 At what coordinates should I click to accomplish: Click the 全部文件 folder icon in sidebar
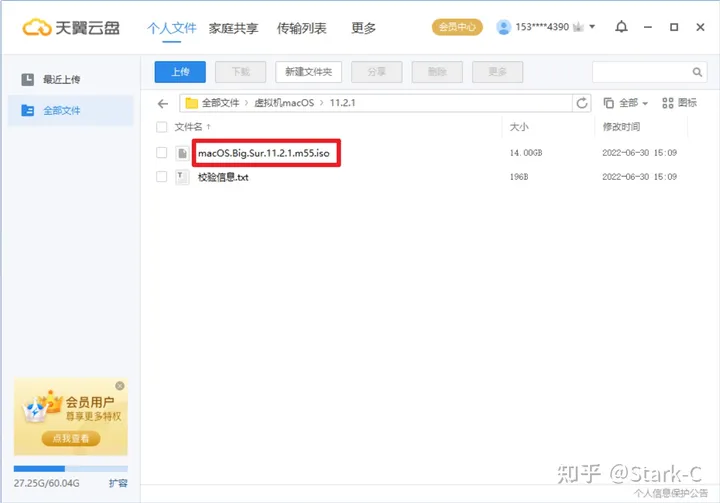[28, 110]
